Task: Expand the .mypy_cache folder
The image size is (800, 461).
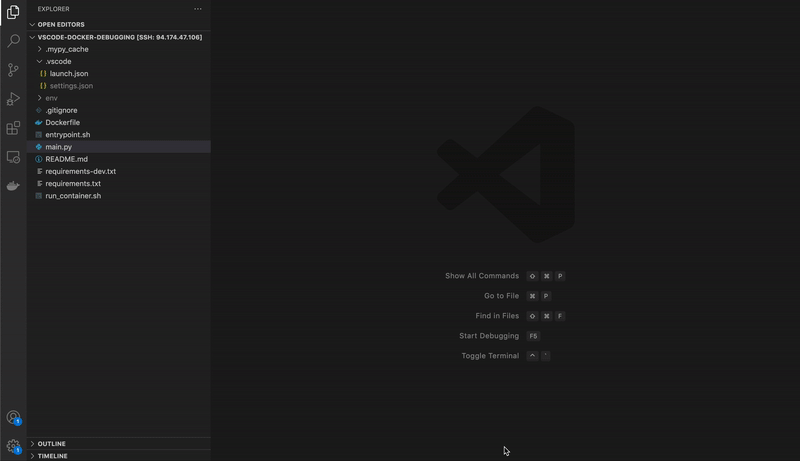Action: (x=66, y=49)
